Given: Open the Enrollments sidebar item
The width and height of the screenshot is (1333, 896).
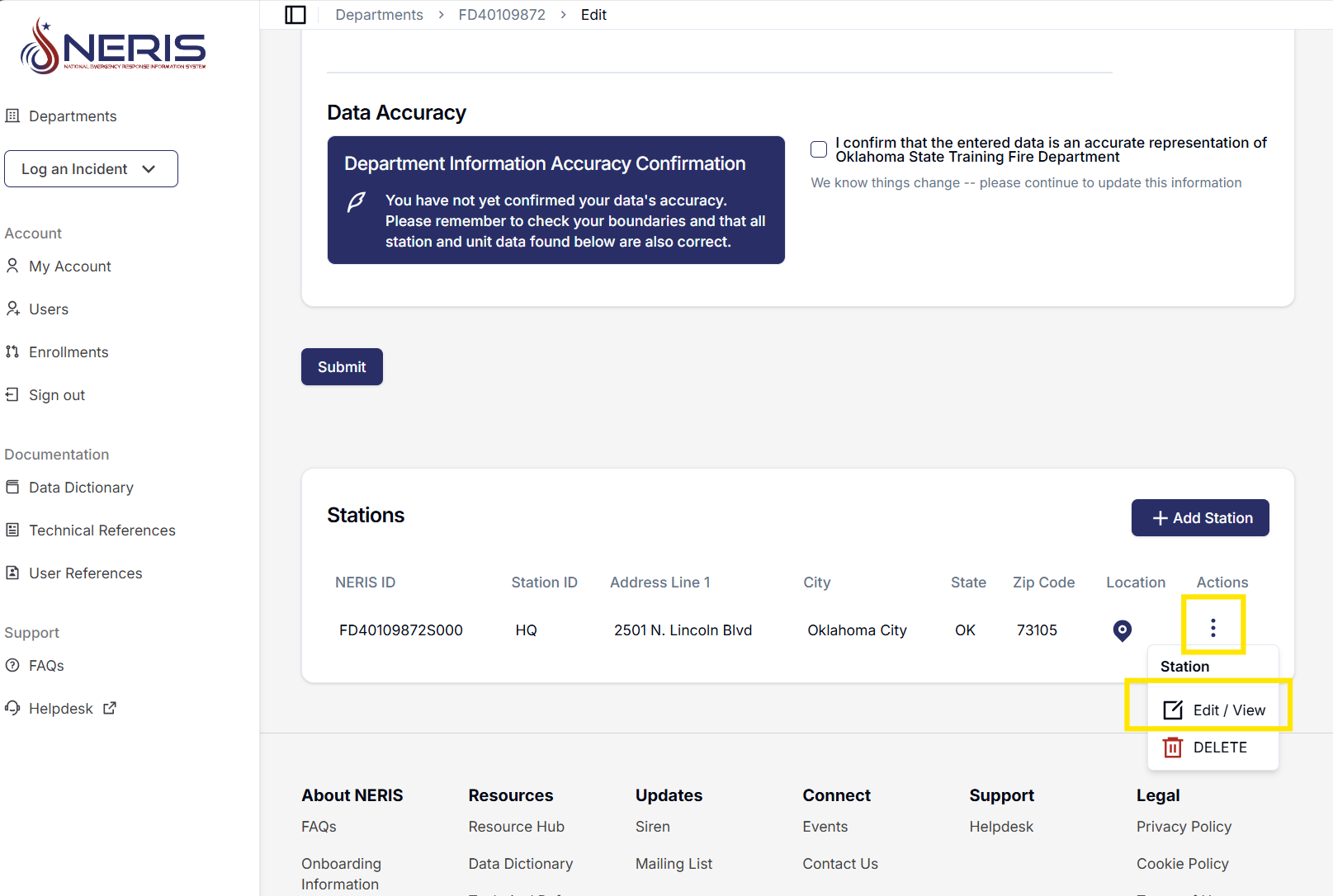Looking at the screenshot, I should click(68, 352).
